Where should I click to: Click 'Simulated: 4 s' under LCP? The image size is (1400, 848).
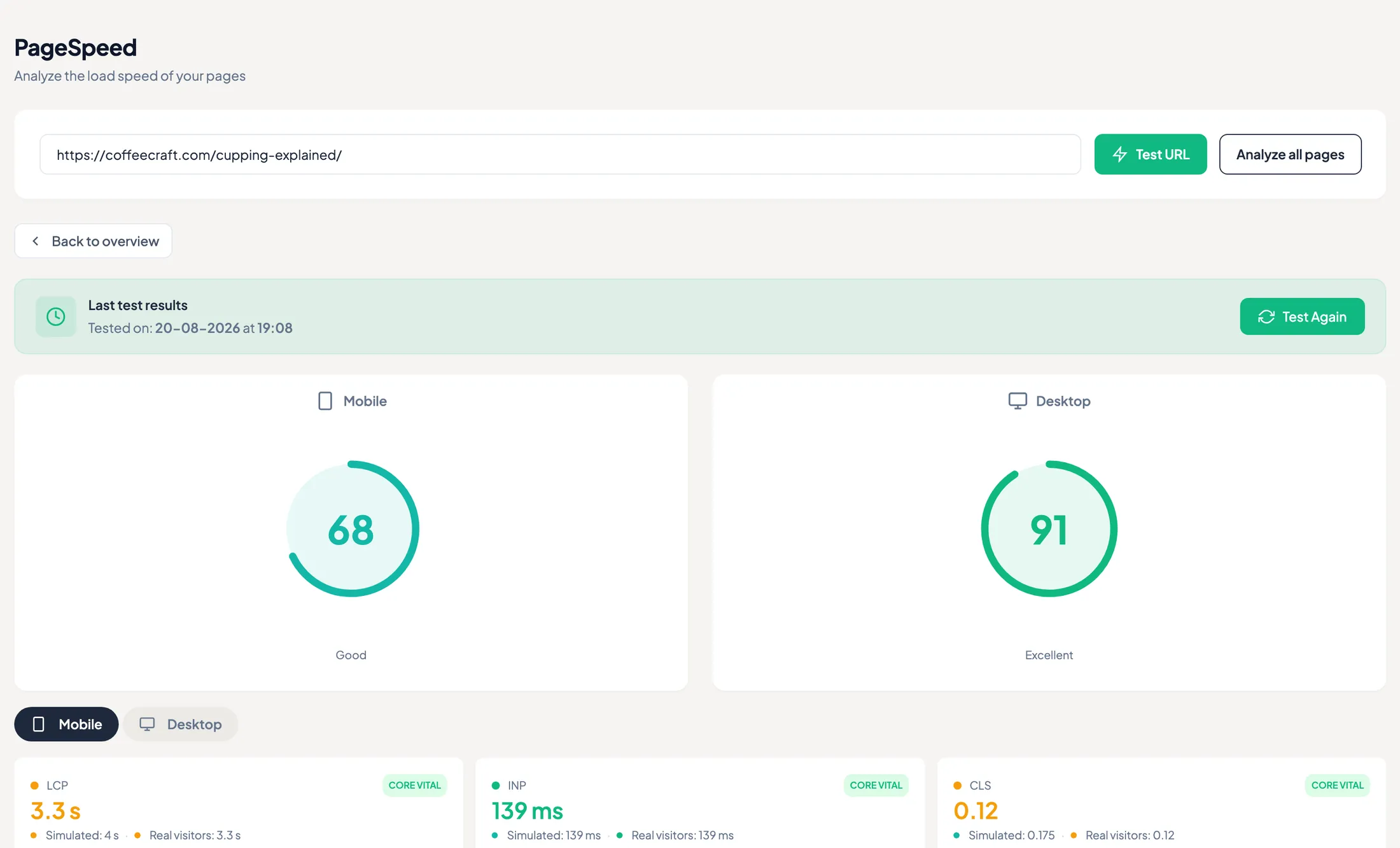point(82,835)
